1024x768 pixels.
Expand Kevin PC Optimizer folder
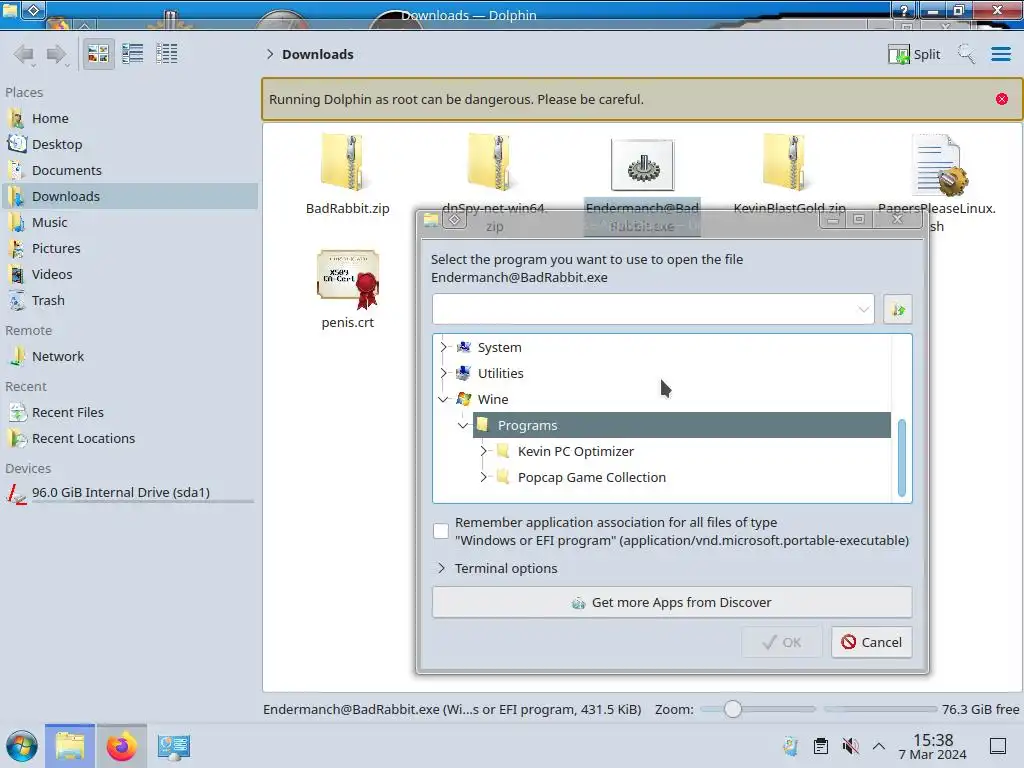484,451
